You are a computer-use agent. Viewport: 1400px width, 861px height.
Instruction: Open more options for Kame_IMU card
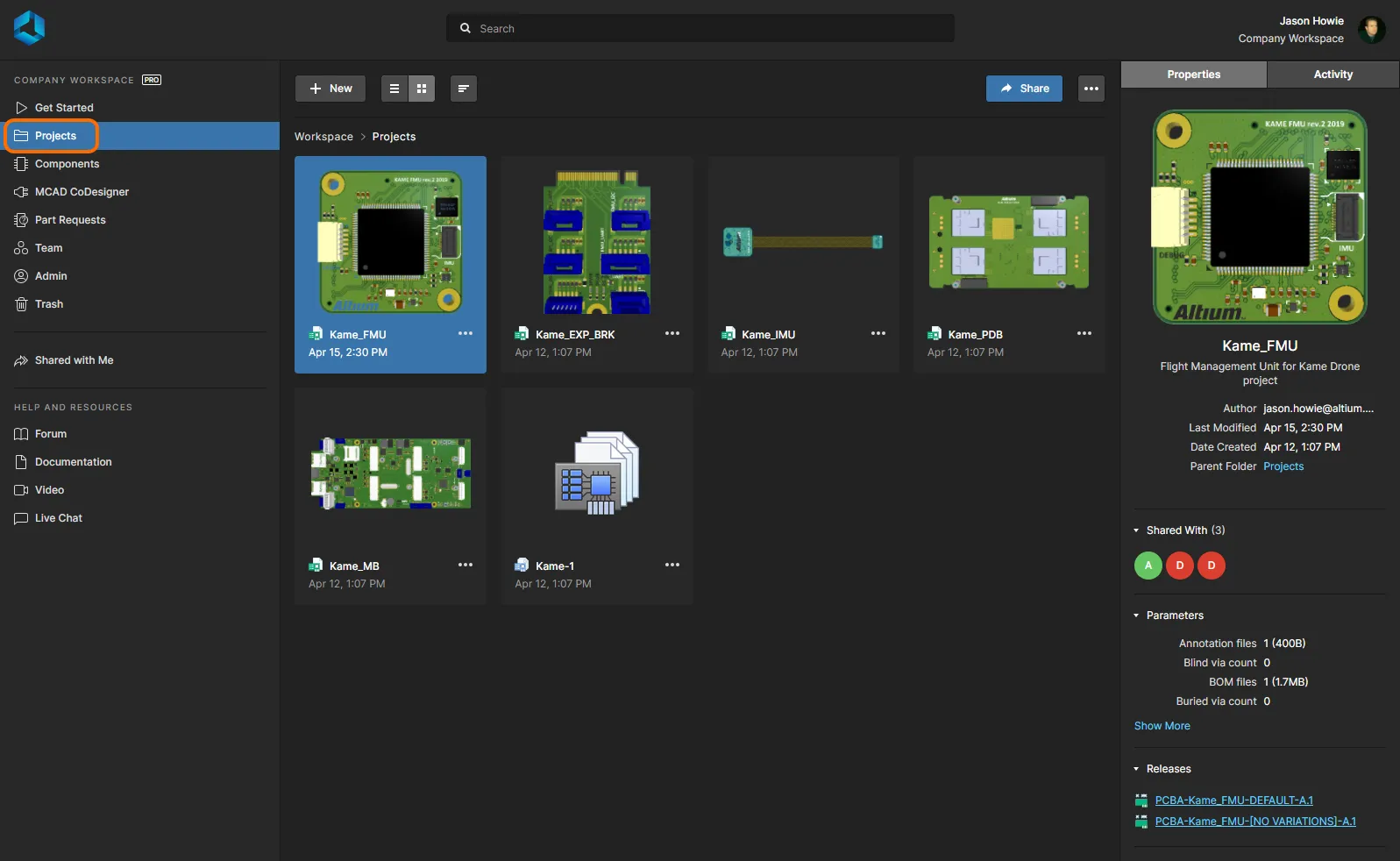click(x=878, y=333)
